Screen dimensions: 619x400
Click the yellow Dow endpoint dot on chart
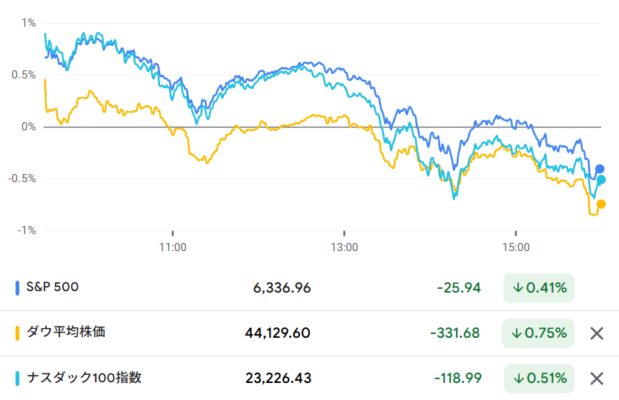point(601,204)
